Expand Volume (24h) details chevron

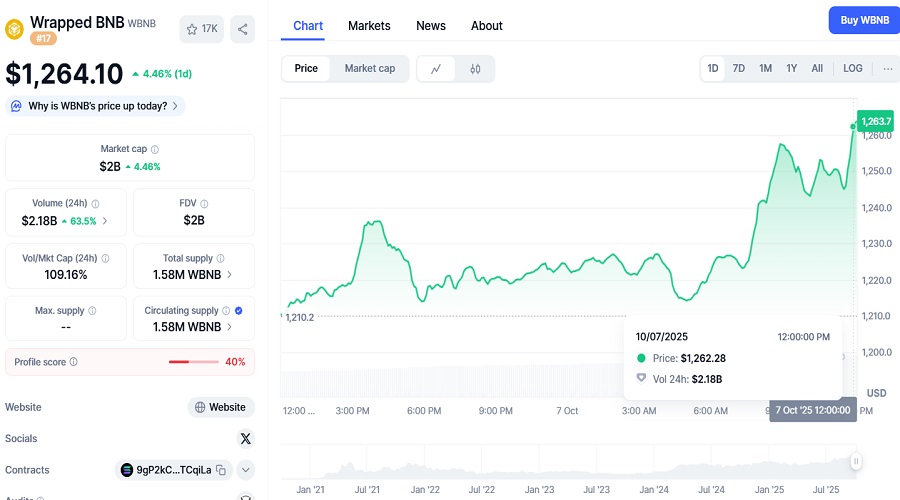point(105,220)
